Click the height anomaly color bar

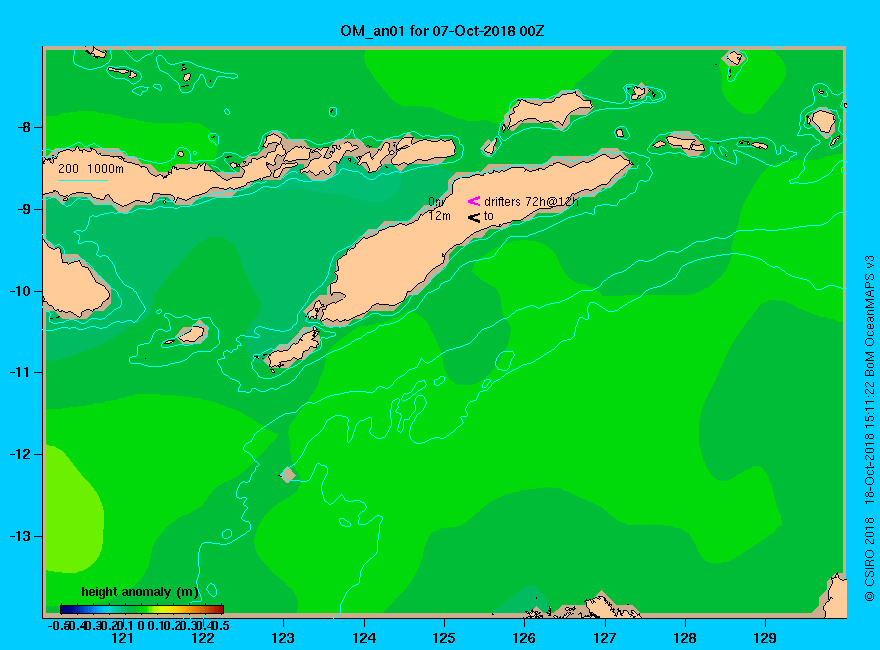point(142,609)
